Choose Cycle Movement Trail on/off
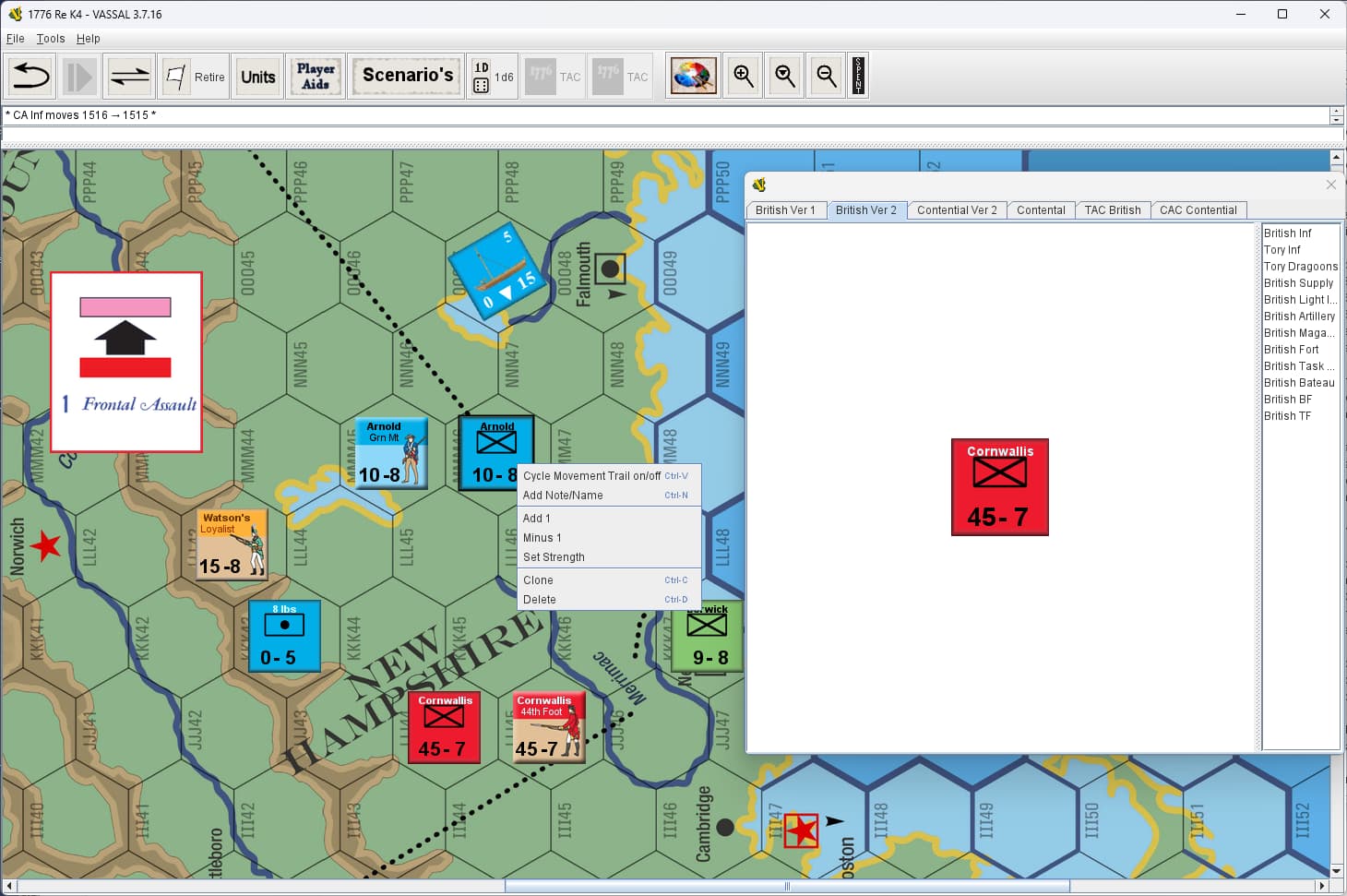 pyautogui.click(x=609, y=476)
